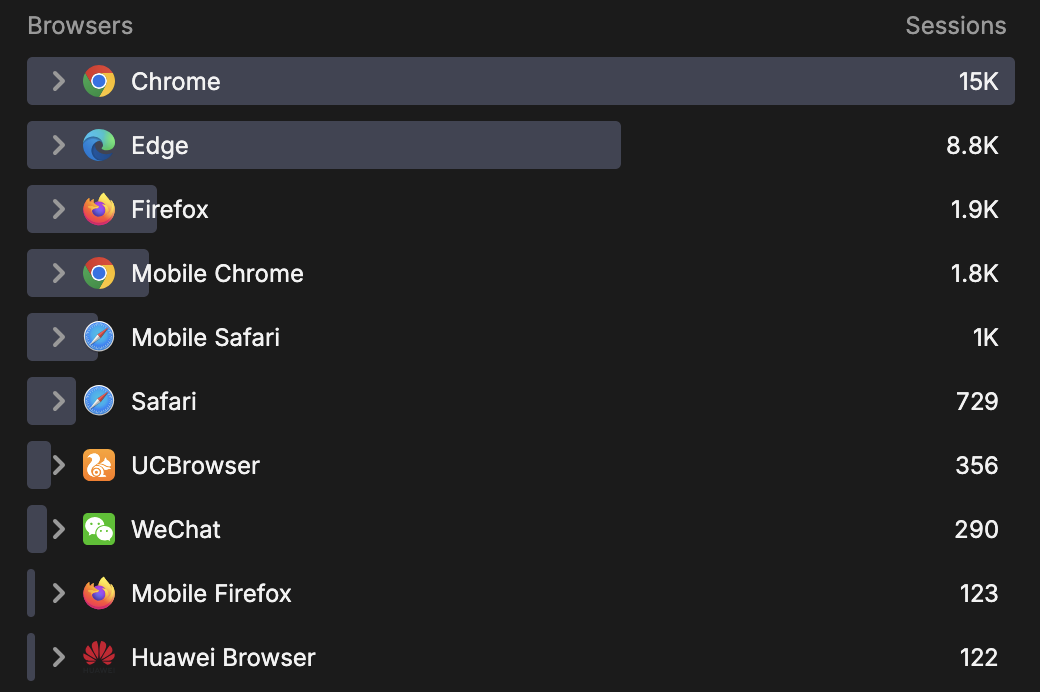Expand the Safari row chevron
Viewport: 1040px width, 692px height.
coord(59,401)
